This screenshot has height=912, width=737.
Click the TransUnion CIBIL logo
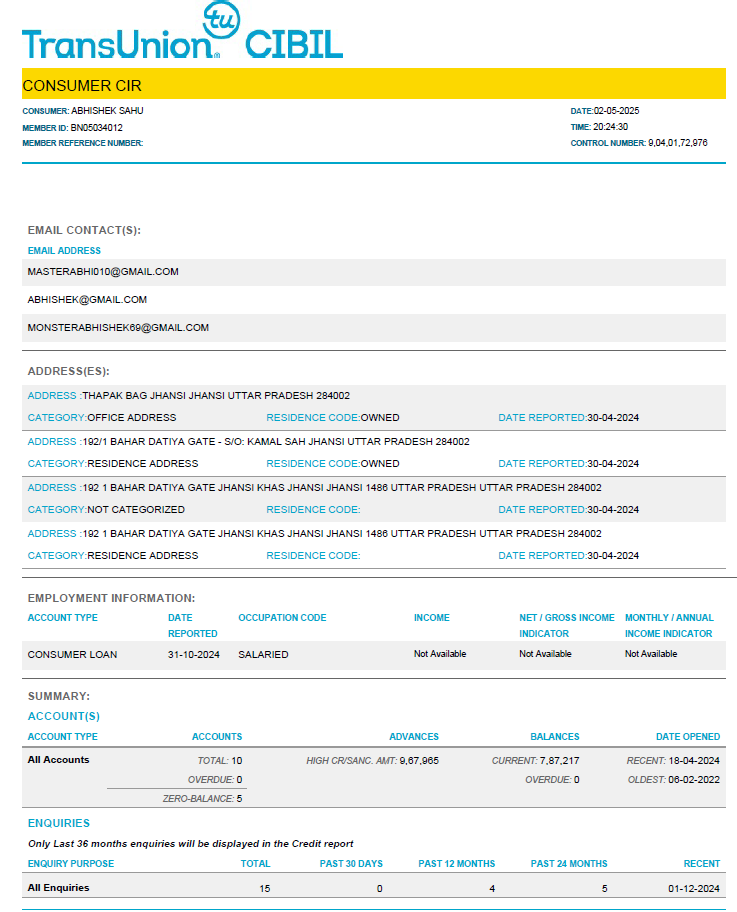pos(182,30)
